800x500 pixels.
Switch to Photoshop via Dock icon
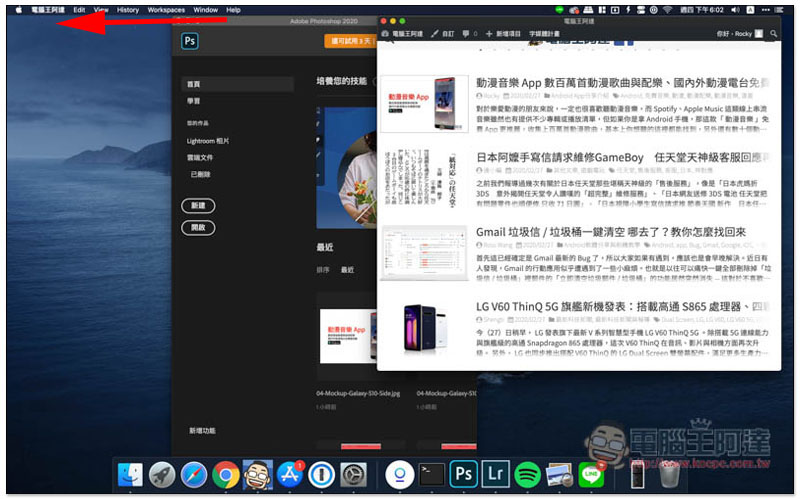pyautogui.click(x=463, y=474)
